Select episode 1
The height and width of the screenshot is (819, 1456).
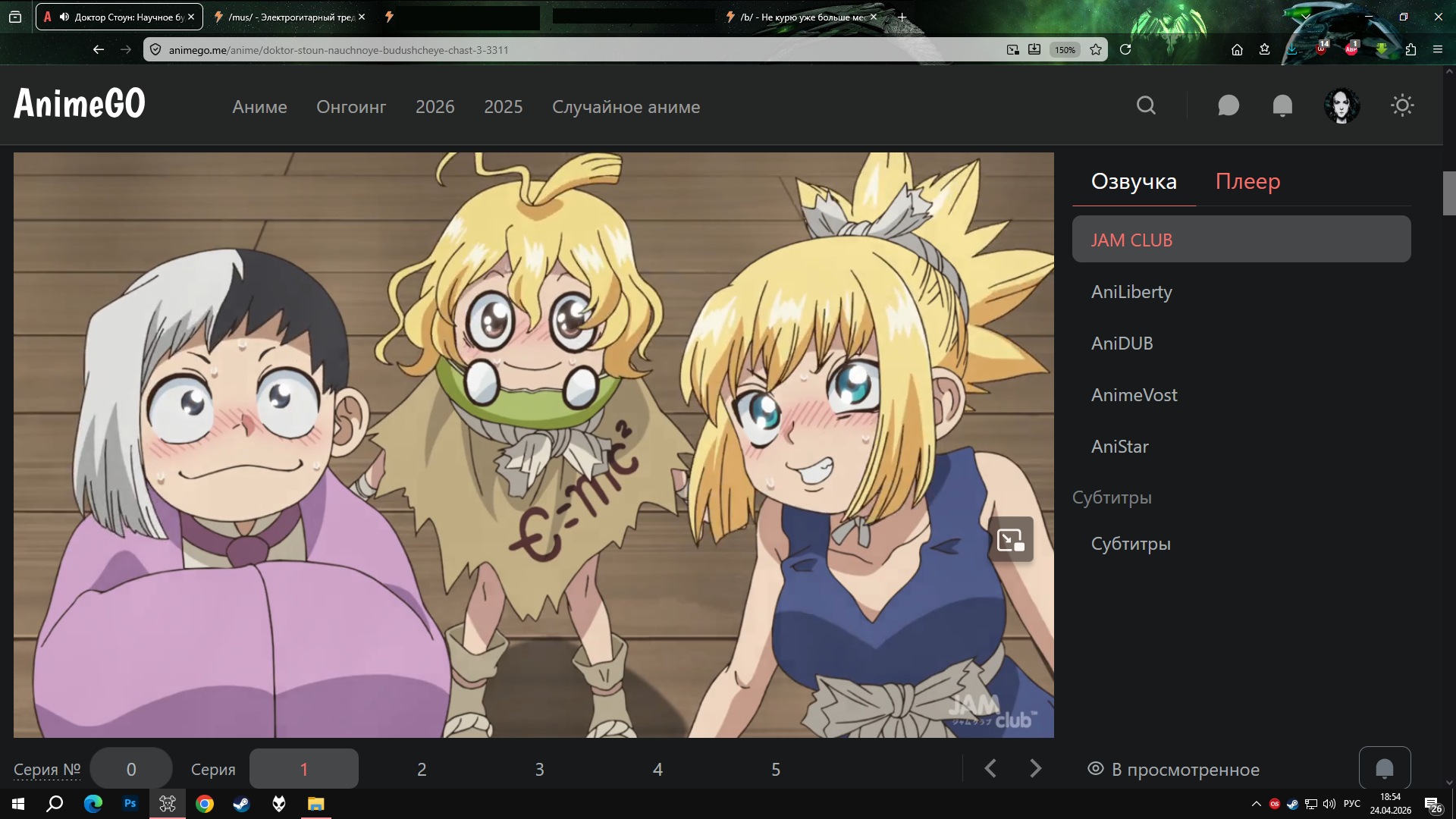coord(304,769)
